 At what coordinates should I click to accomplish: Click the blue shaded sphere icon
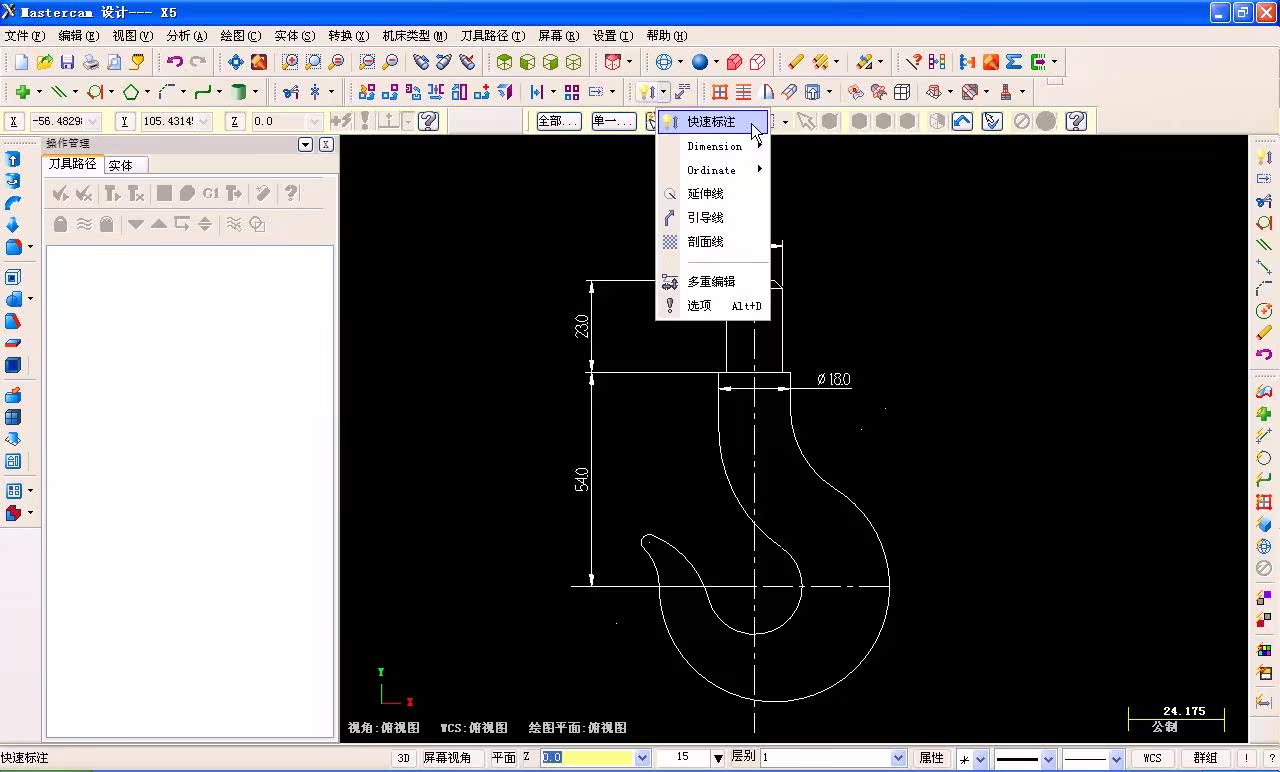pyautogui.click(x=699, y=62)
